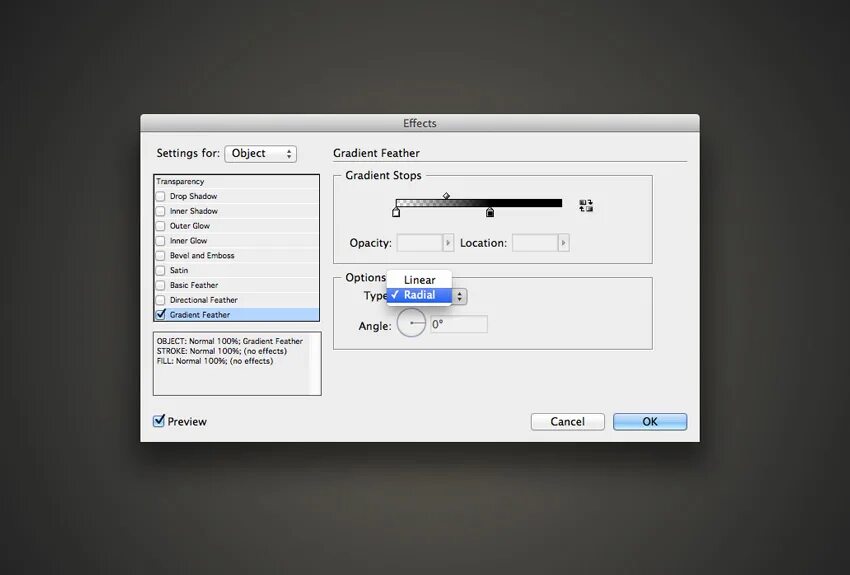Open the Settings for Object dropdown
Image resolution: width=850 pixels, height=575 pixels.
pyautogui.click(x=261, y=153)
